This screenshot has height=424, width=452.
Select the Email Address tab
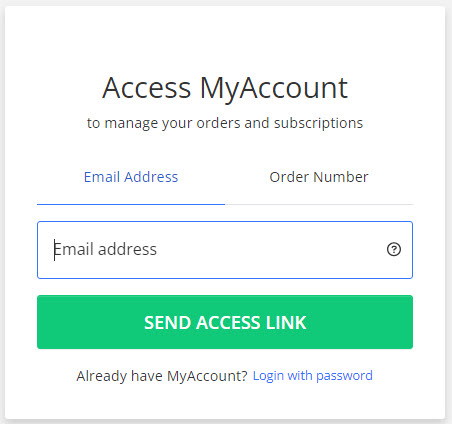(x=131, y=177)
